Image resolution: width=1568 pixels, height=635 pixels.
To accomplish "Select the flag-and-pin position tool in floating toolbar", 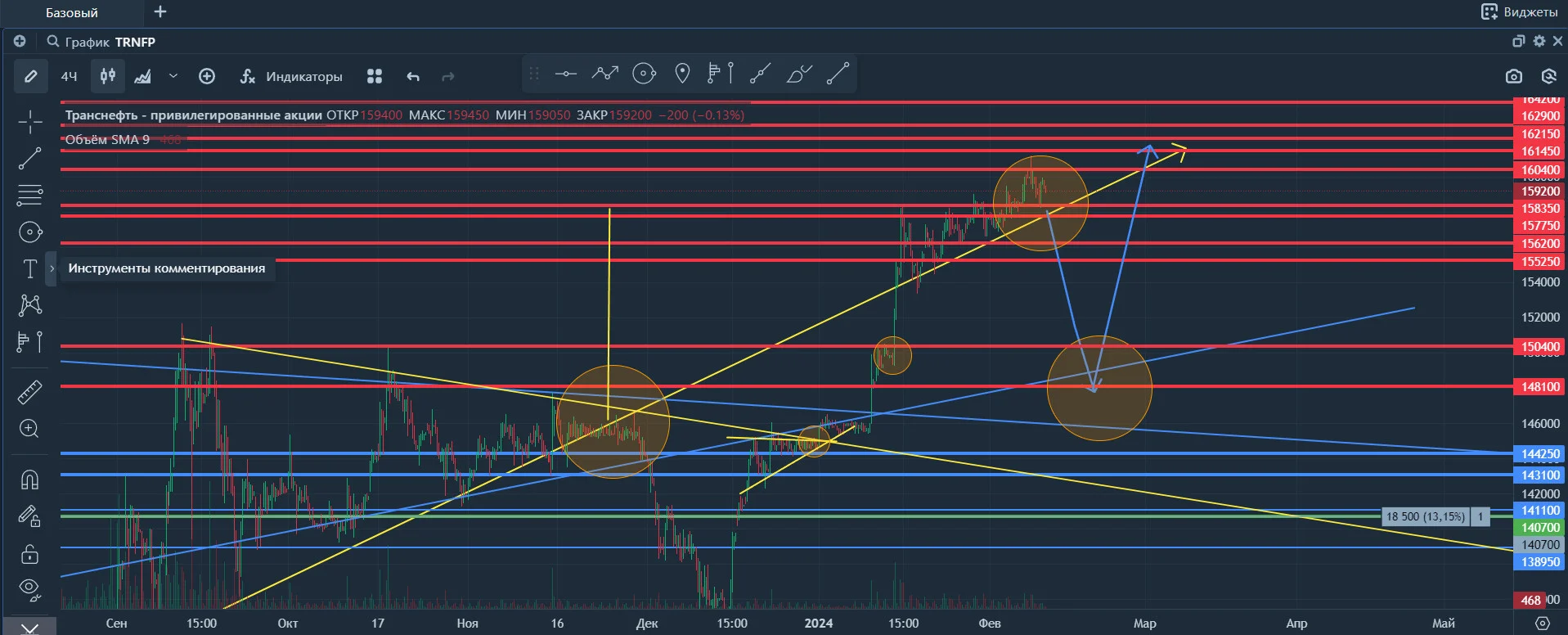I will point(721,74).
